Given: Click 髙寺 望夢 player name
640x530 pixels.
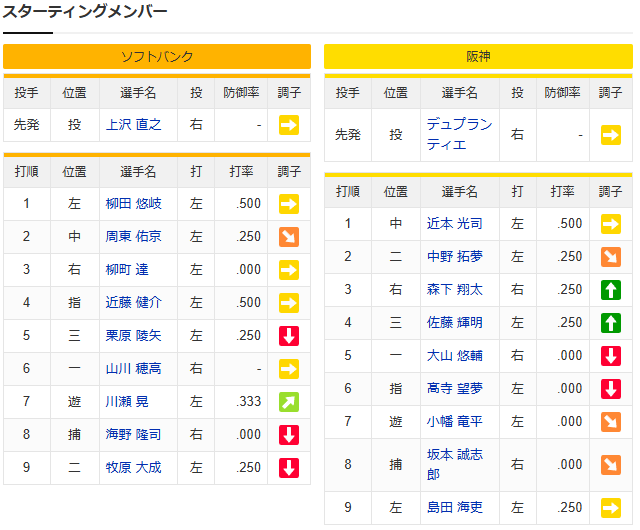Looking at the screenshot, I should [455, 388].
